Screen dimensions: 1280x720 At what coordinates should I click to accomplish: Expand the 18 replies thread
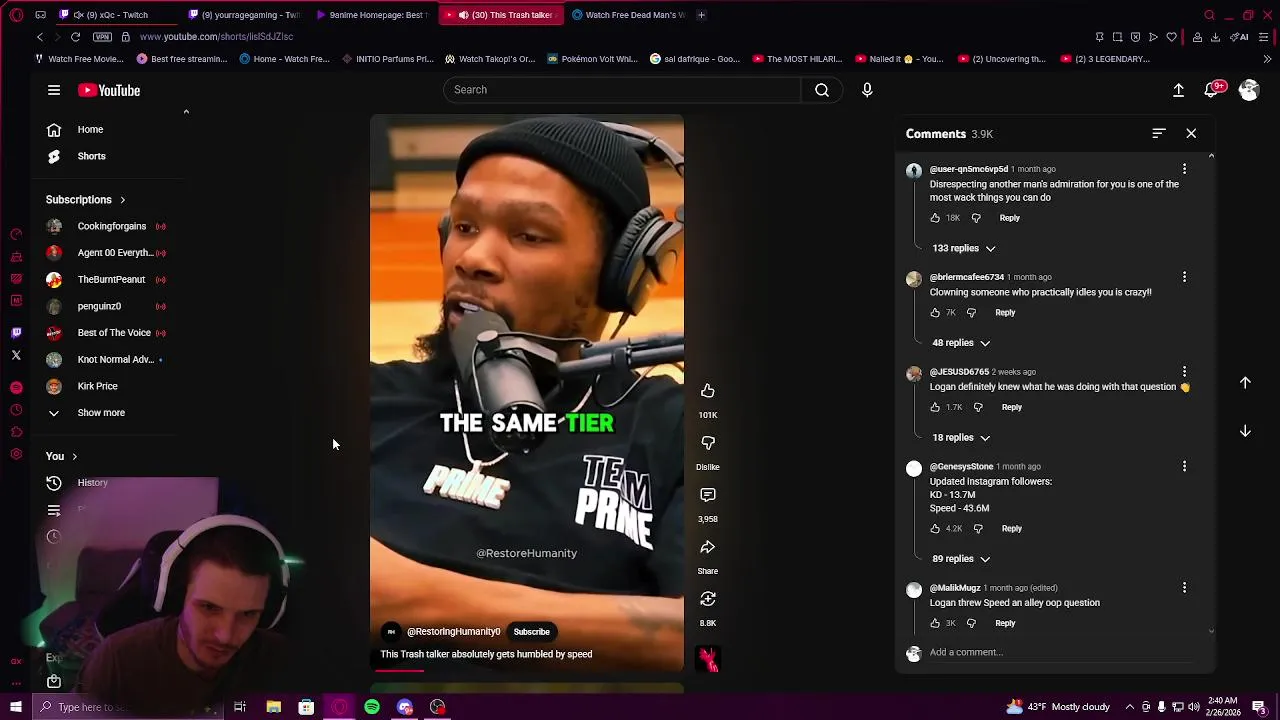[961, 438]
